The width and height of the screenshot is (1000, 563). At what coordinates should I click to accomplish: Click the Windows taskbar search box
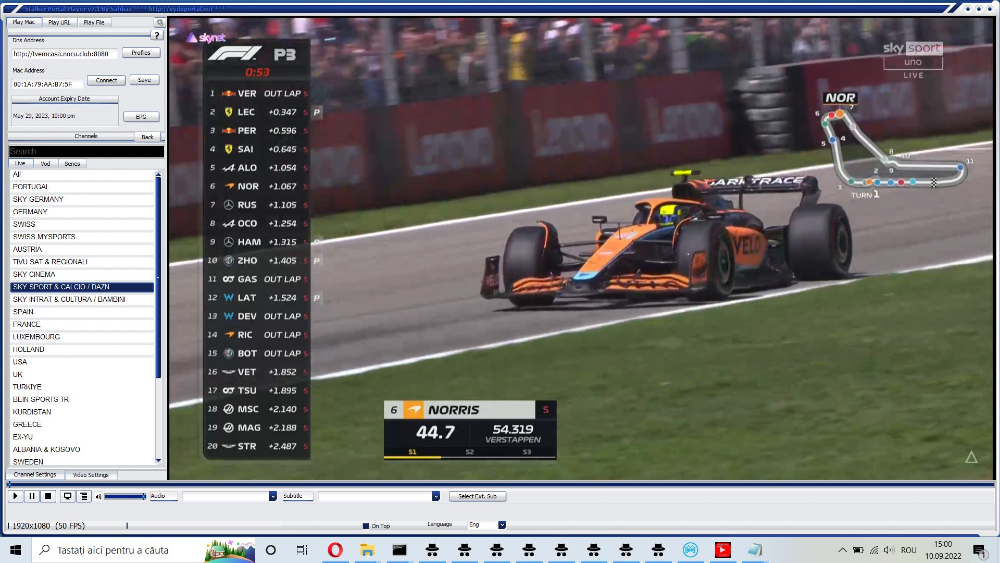coord(143,550)
